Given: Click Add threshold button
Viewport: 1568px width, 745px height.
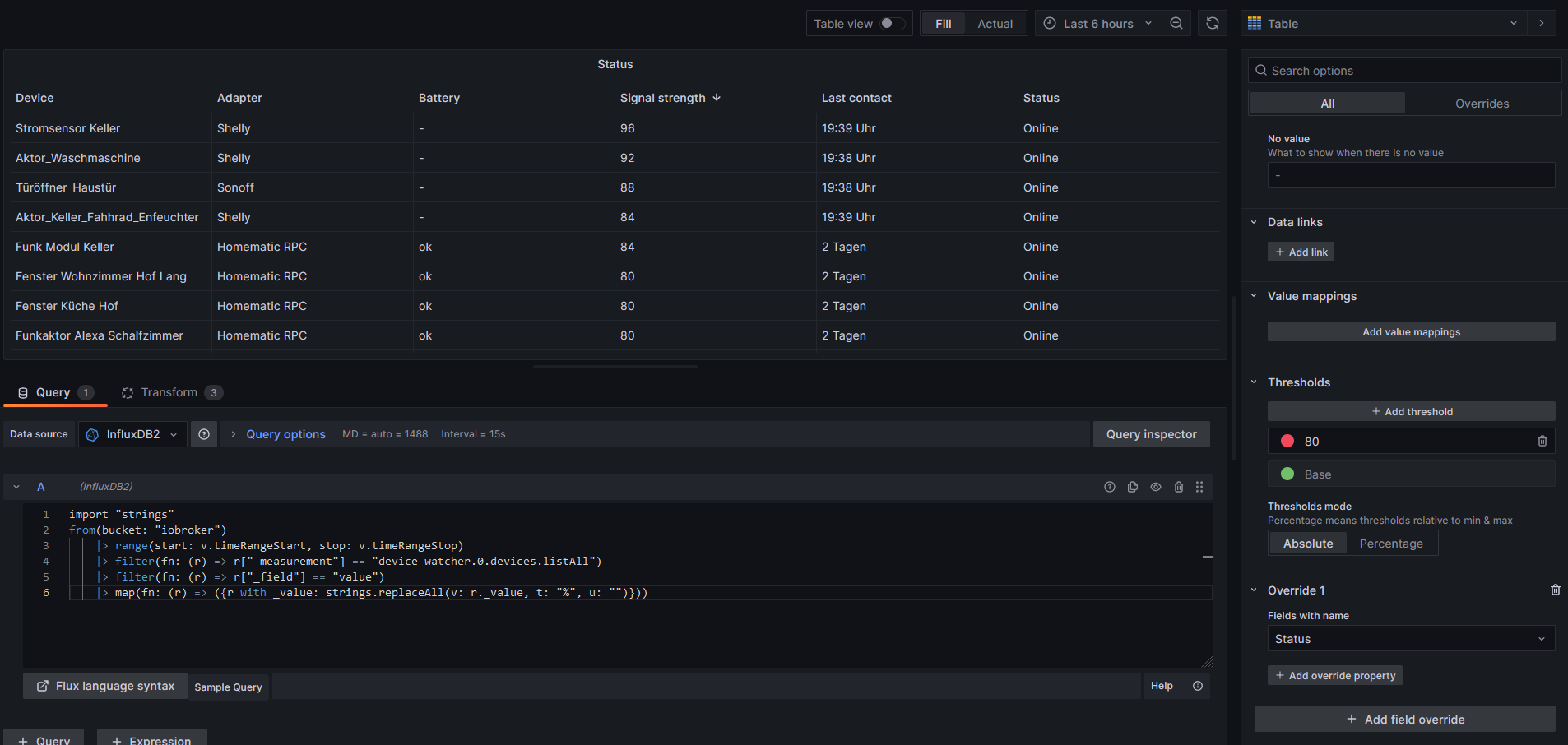Looking at the screenshot, I should 1412,411.
